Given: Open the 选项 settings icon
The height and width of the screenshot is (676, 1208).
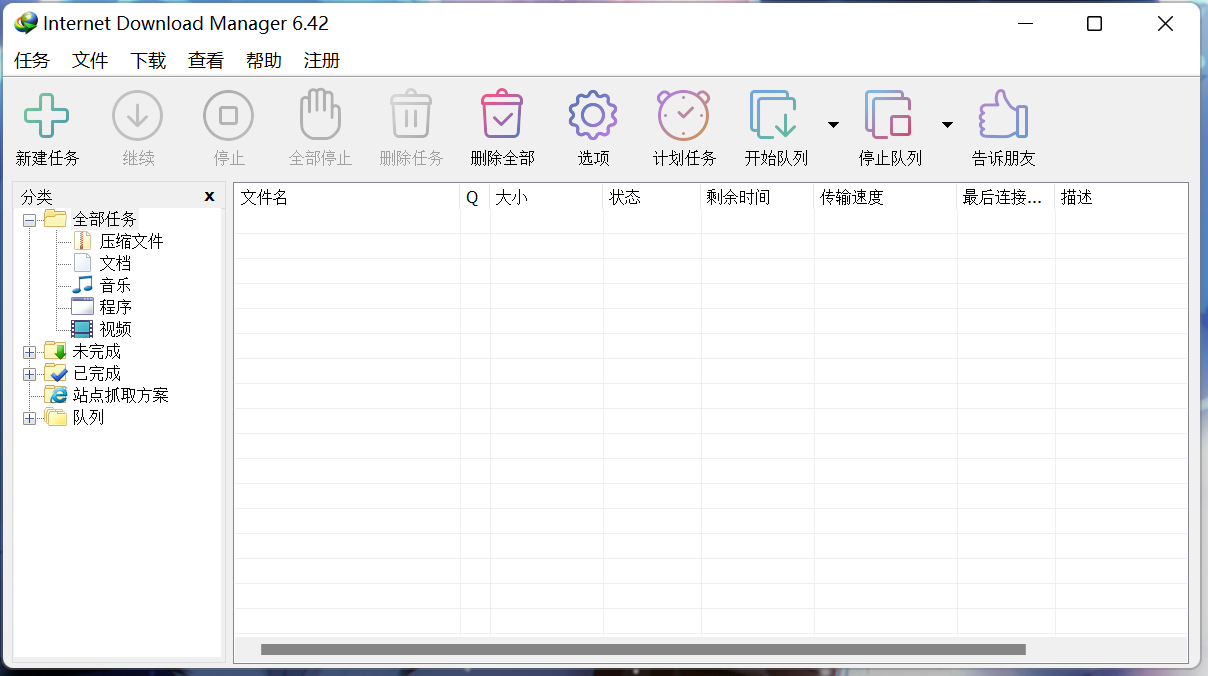Looking at the screenshot, I should 591,113.
